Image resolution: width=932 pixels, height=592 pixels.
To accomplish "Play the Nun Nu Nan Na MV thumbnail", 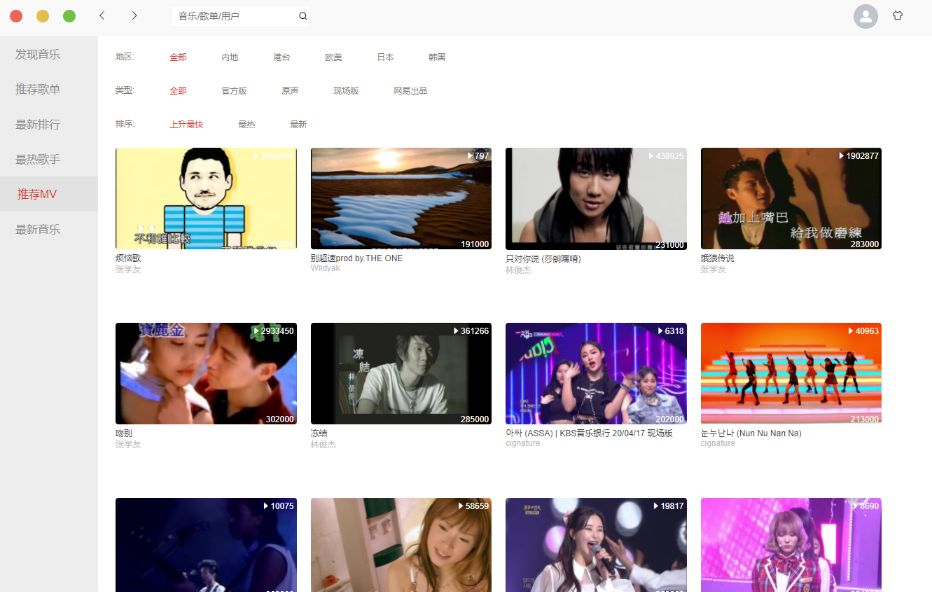I will (x=791, y=373).
